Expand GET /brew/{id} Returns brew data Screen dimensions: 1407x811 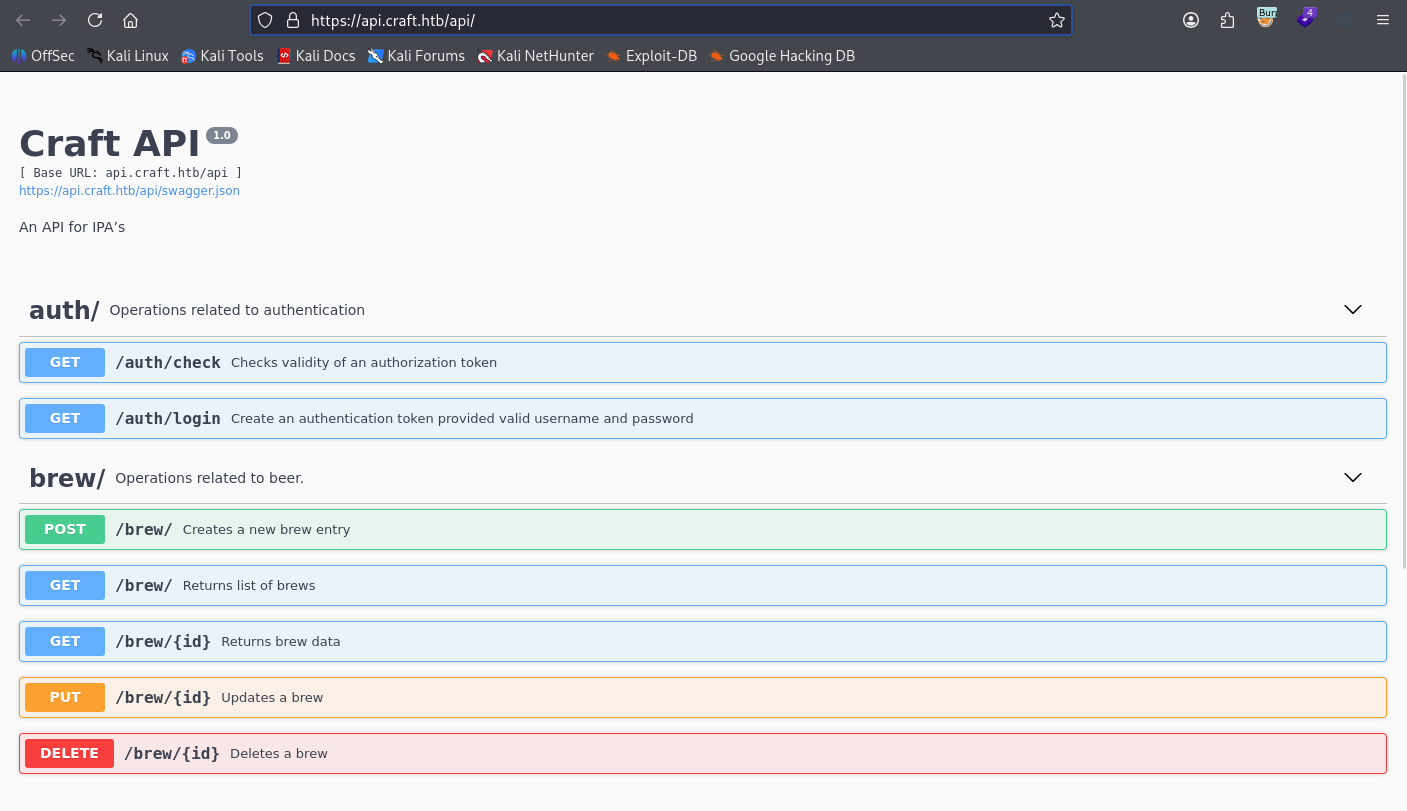[x=702, y=641]
